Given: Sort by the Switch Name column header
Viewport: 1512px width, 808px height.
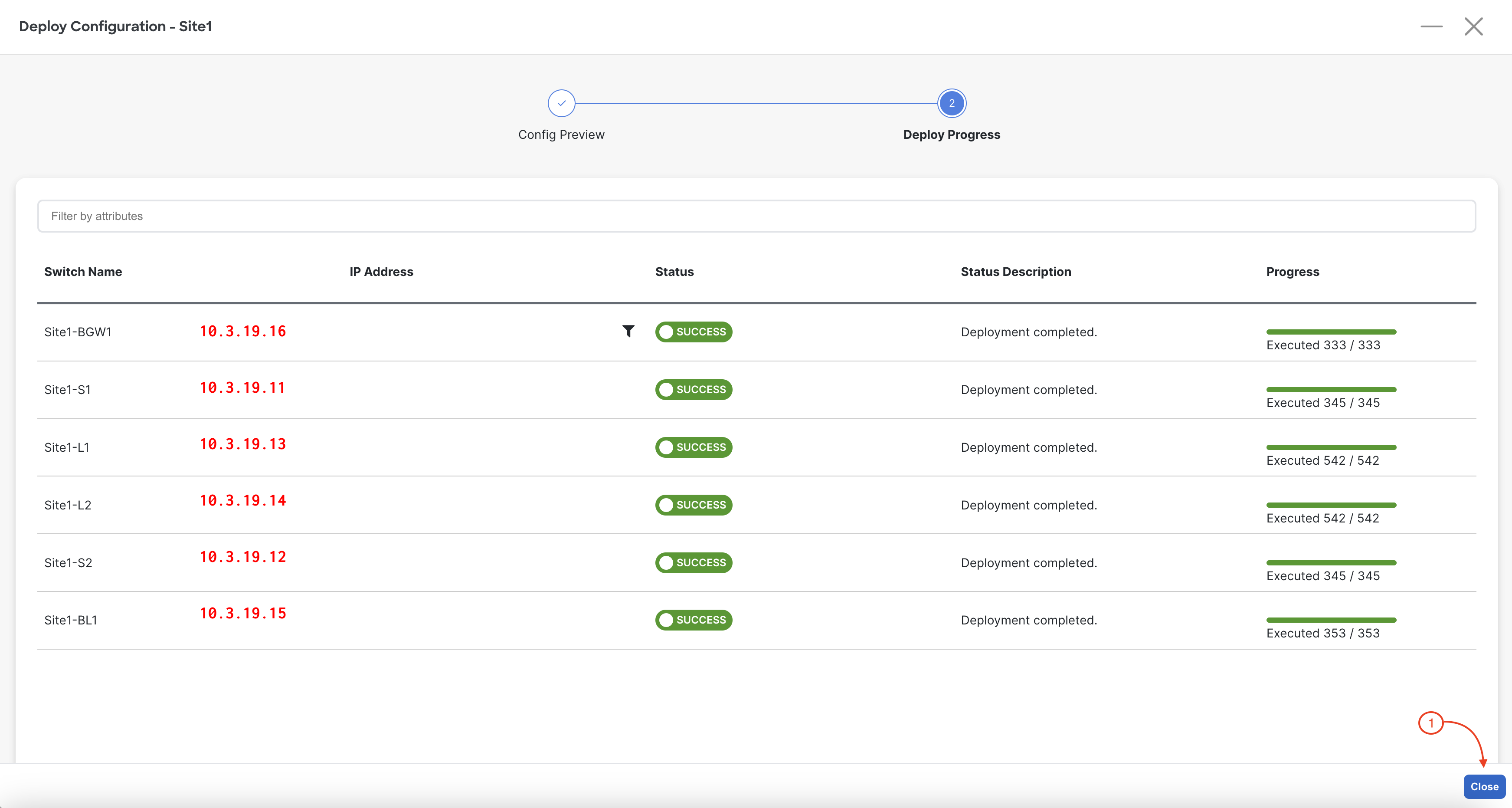Looking at the screenshot, I should coord(83,272).
